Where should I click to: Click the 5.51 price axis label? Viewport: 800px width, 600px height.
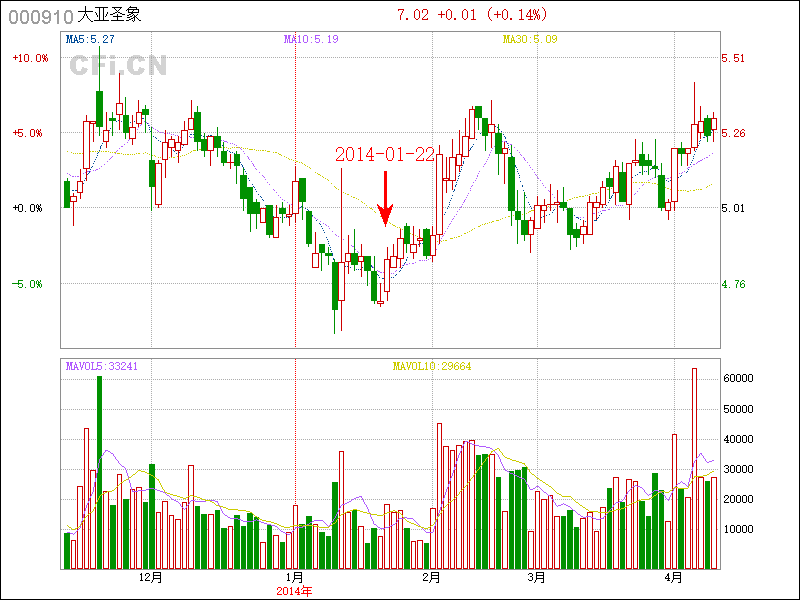tap(733, 58)
